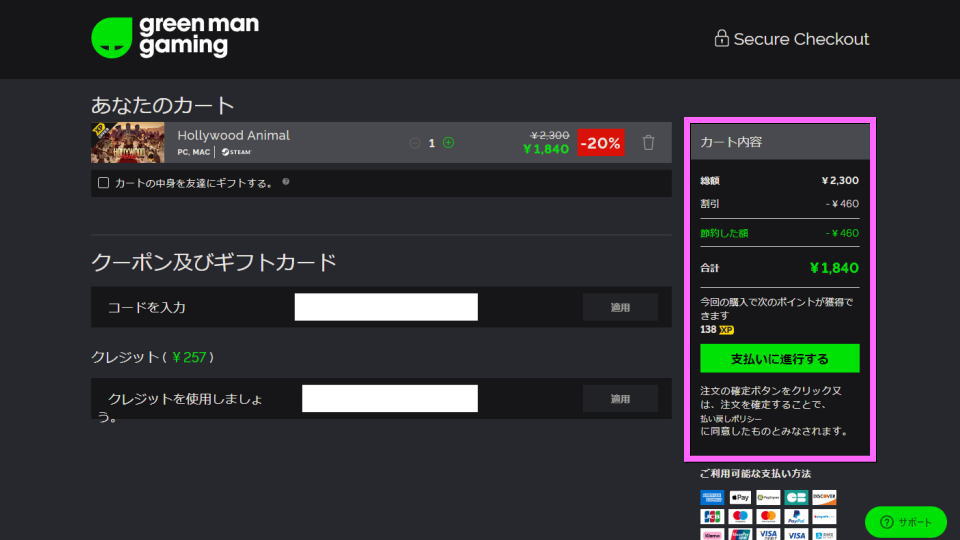Apply the coupon code with 適用 button
Image resolution: width=960 pixels, height=540 pixels.
tap(620, 307)
